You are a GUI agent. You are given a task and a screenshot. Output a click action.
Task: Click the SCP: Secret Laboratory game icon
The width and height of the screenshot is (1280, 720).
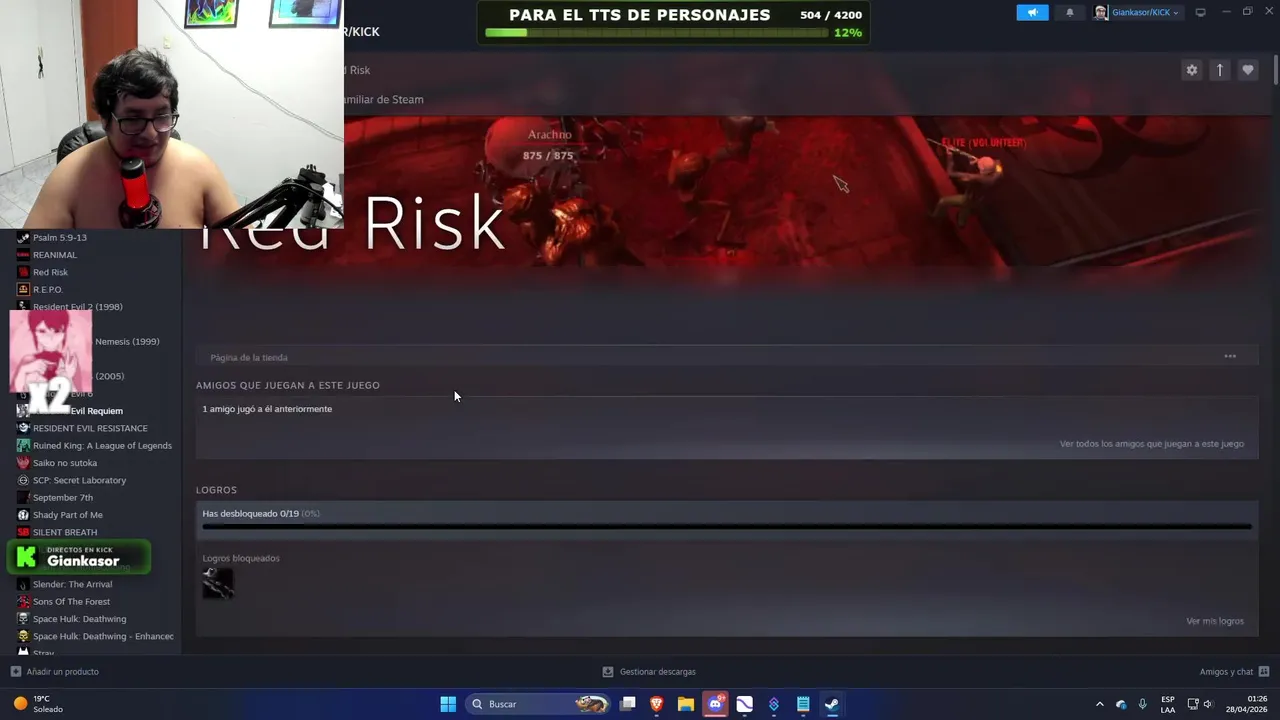[x=23, y=480]
